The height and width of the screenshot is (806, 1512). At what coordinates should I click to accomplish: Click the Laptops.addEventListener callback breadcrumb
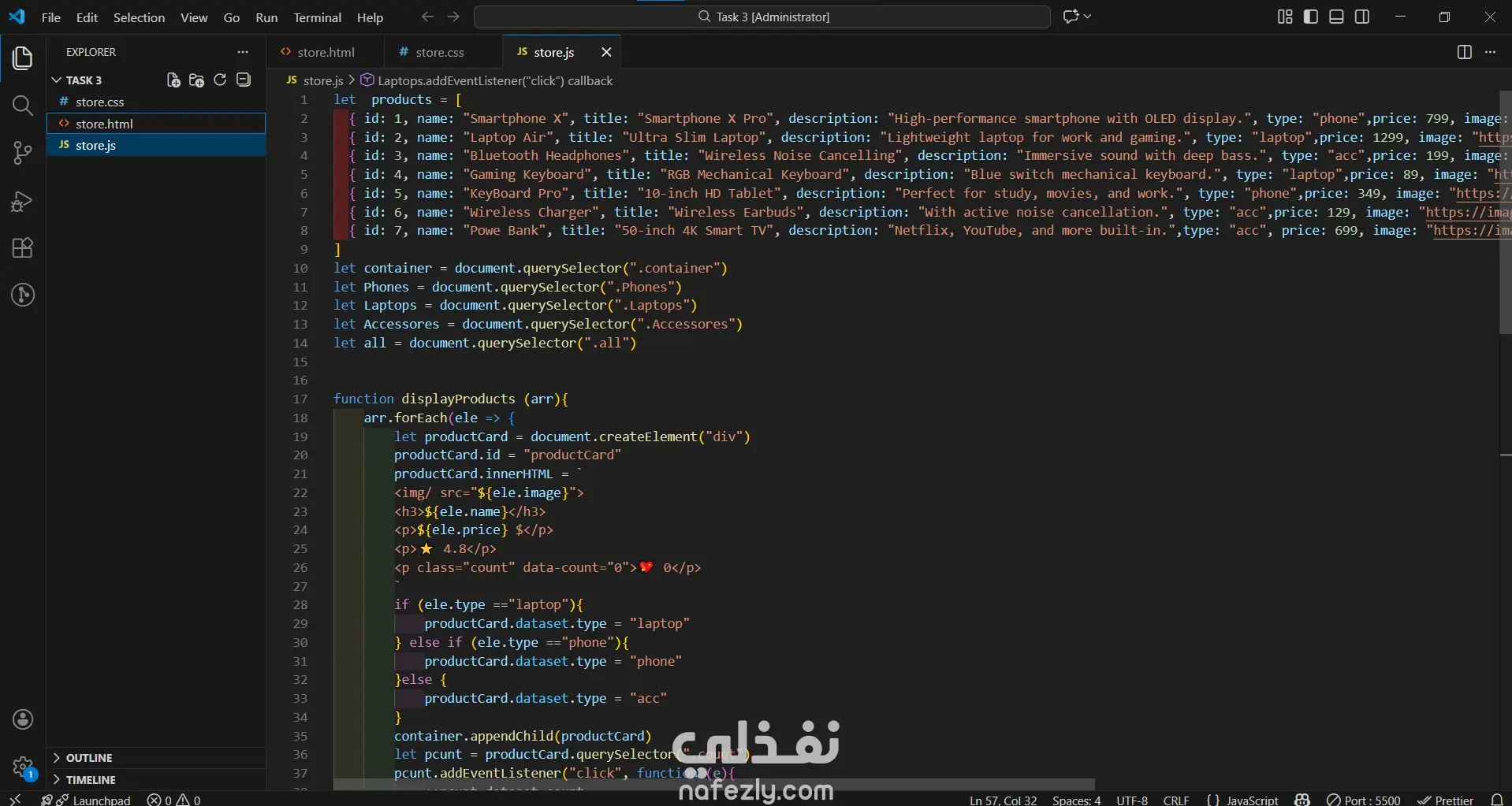pos(486,80)
